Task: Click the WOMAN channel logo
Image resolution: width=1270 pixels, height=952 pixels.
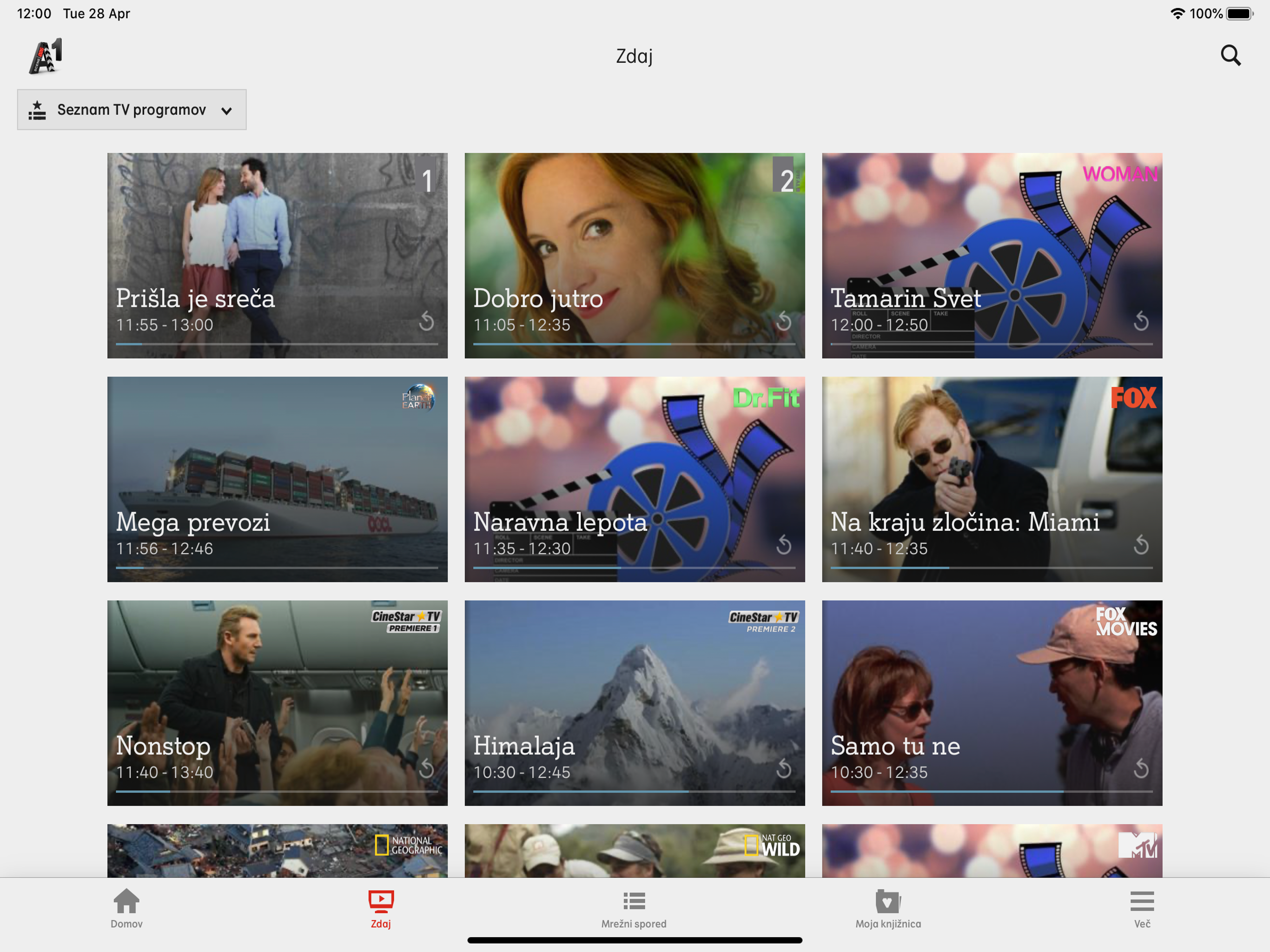Action: tap(1119, 173)
